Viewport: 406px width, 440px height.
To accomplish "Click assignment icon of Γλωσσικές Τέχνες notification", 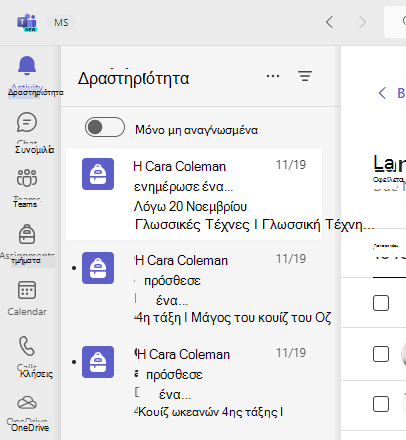I will pos(98,174).
